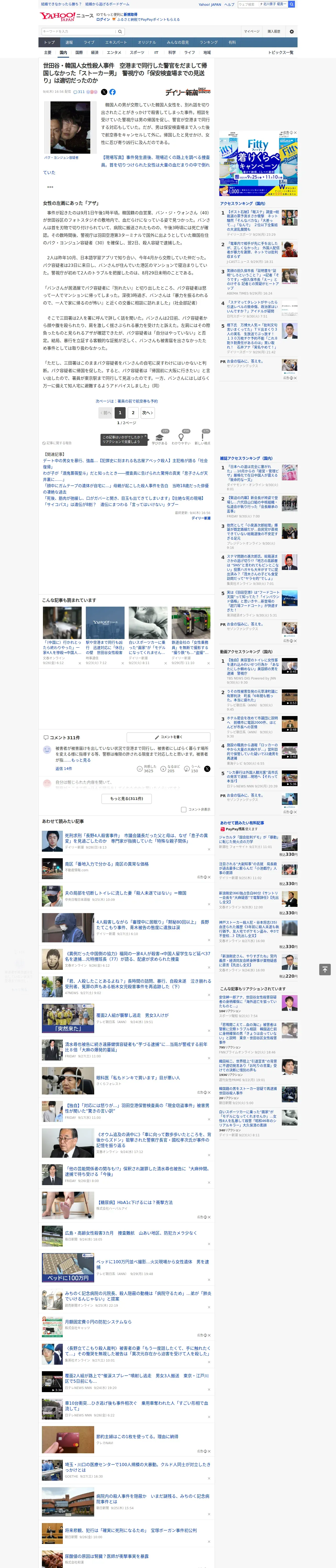Viewport: 336px width, 1568px height.
Task: Open first related link デート中の男女を暴行
Action: [125, 464]
